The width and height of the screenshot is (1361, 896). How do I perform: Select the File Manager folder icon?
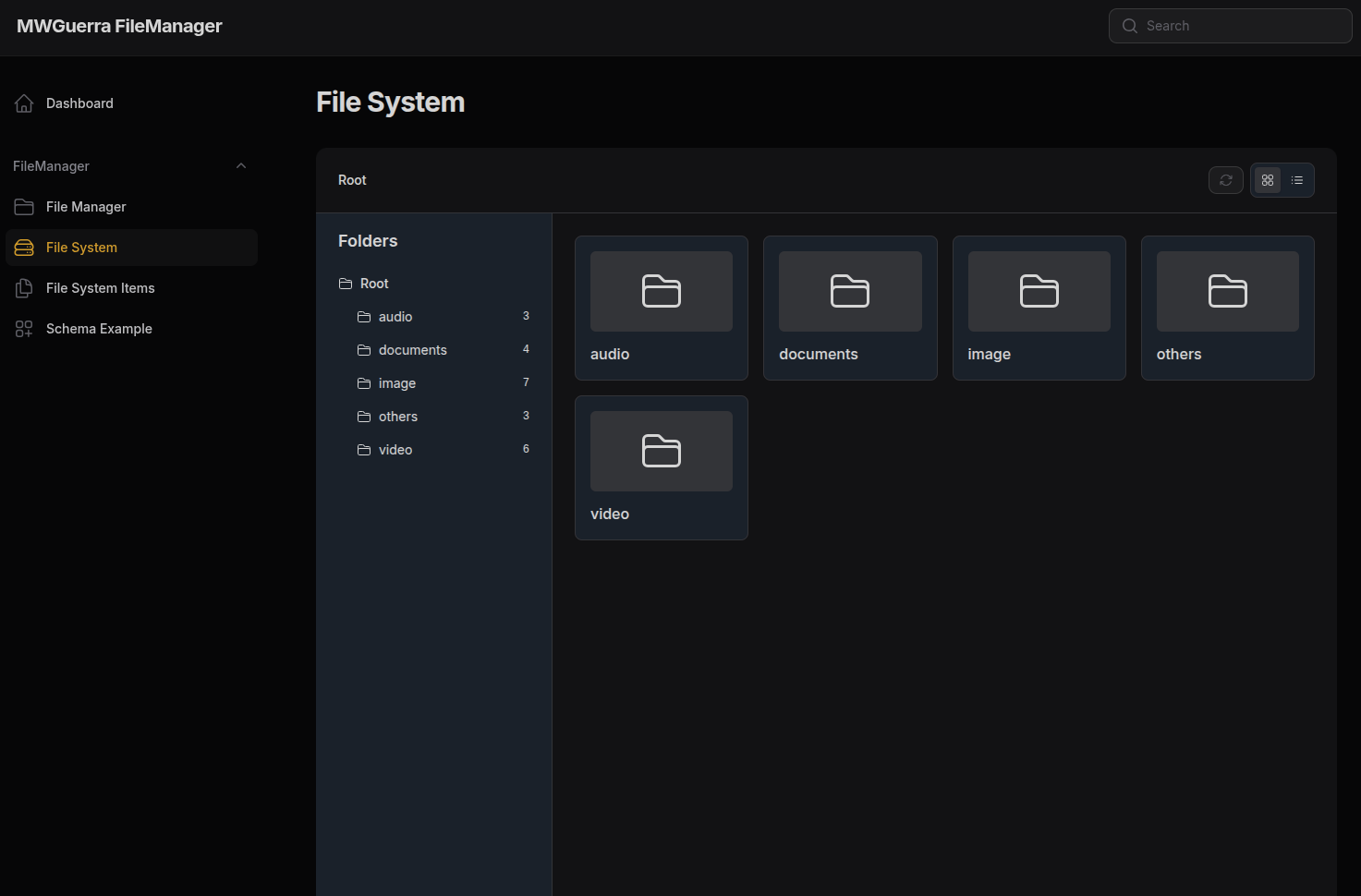24,206
